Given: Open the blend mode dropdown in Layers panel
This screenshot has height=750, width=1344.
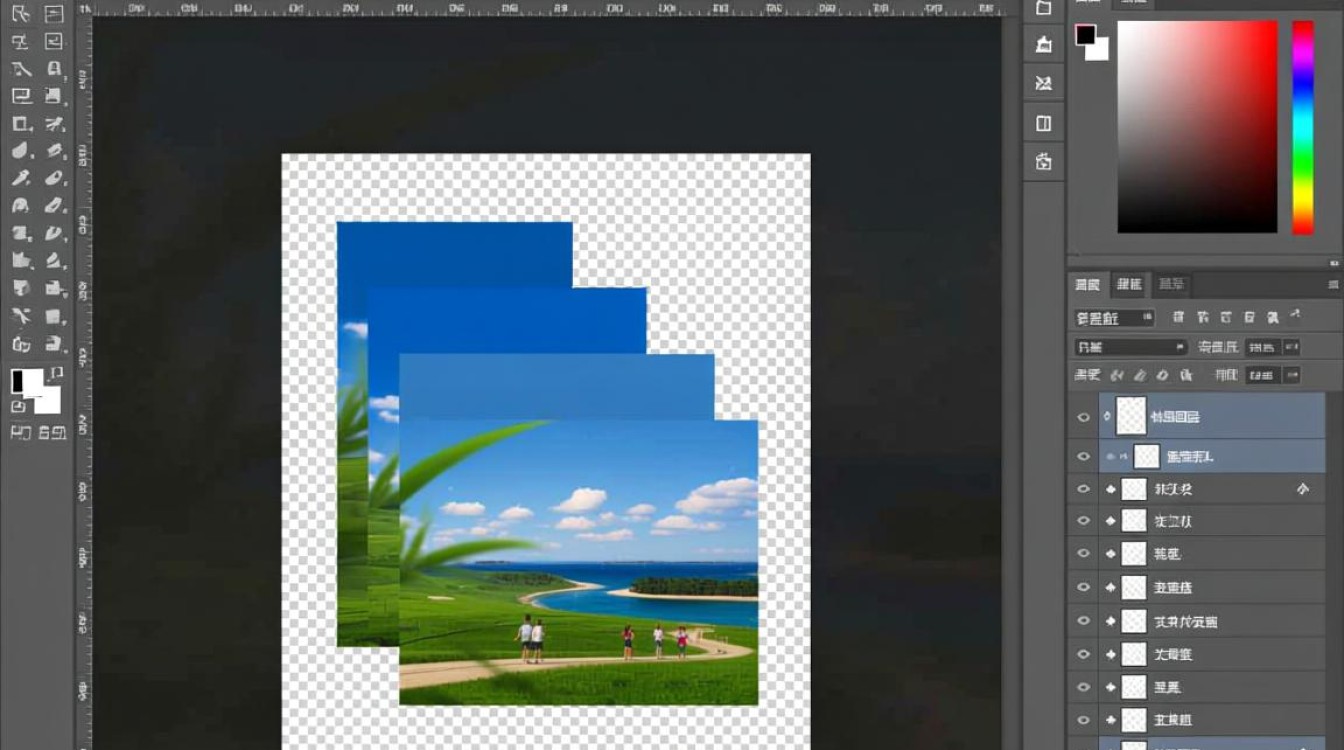Looking at the screenshot, I should point(1131,347).
